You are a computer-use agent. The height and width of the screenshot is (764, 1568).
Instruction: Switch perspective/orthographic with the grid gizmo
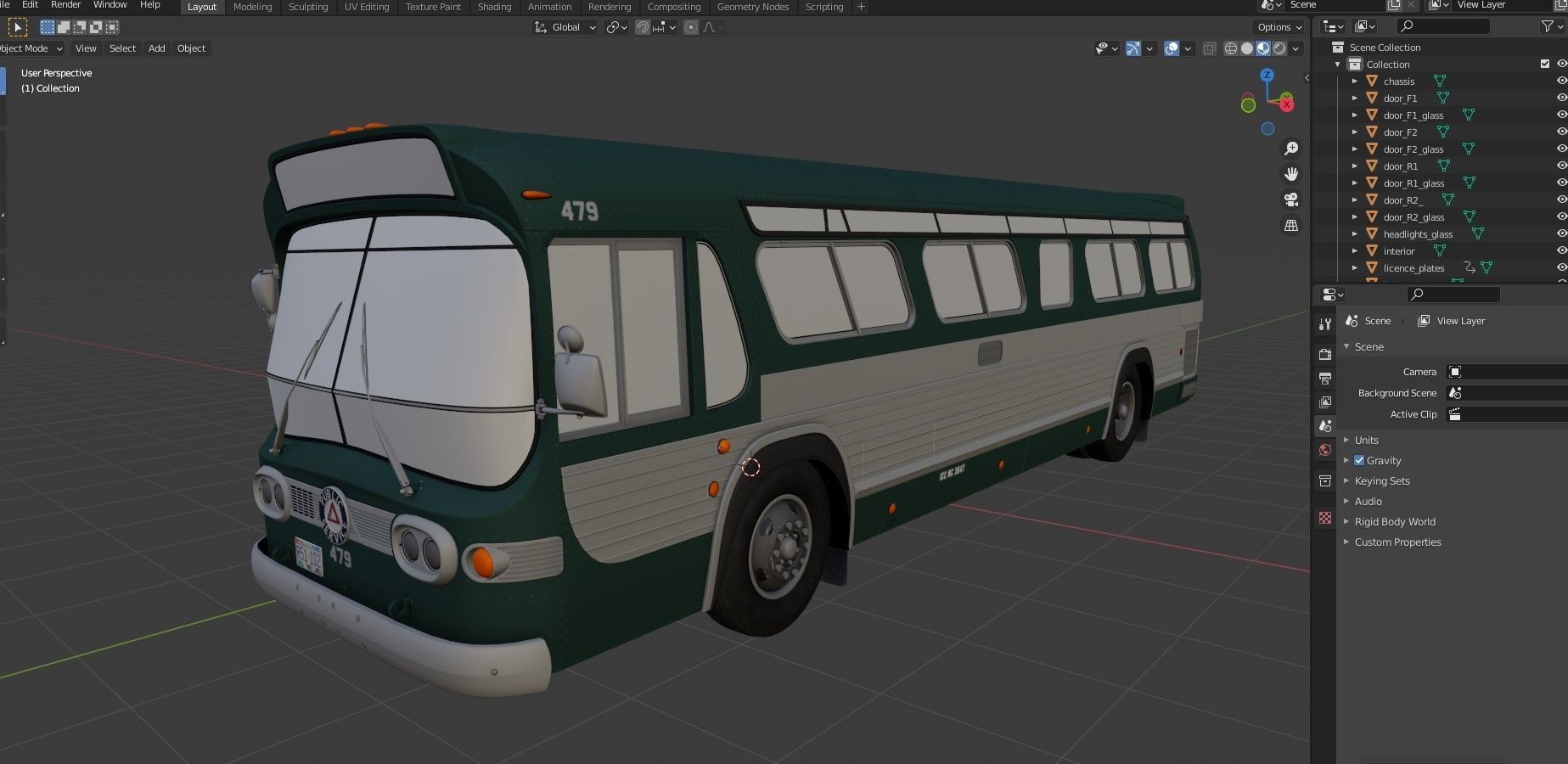pos(1291,225)
